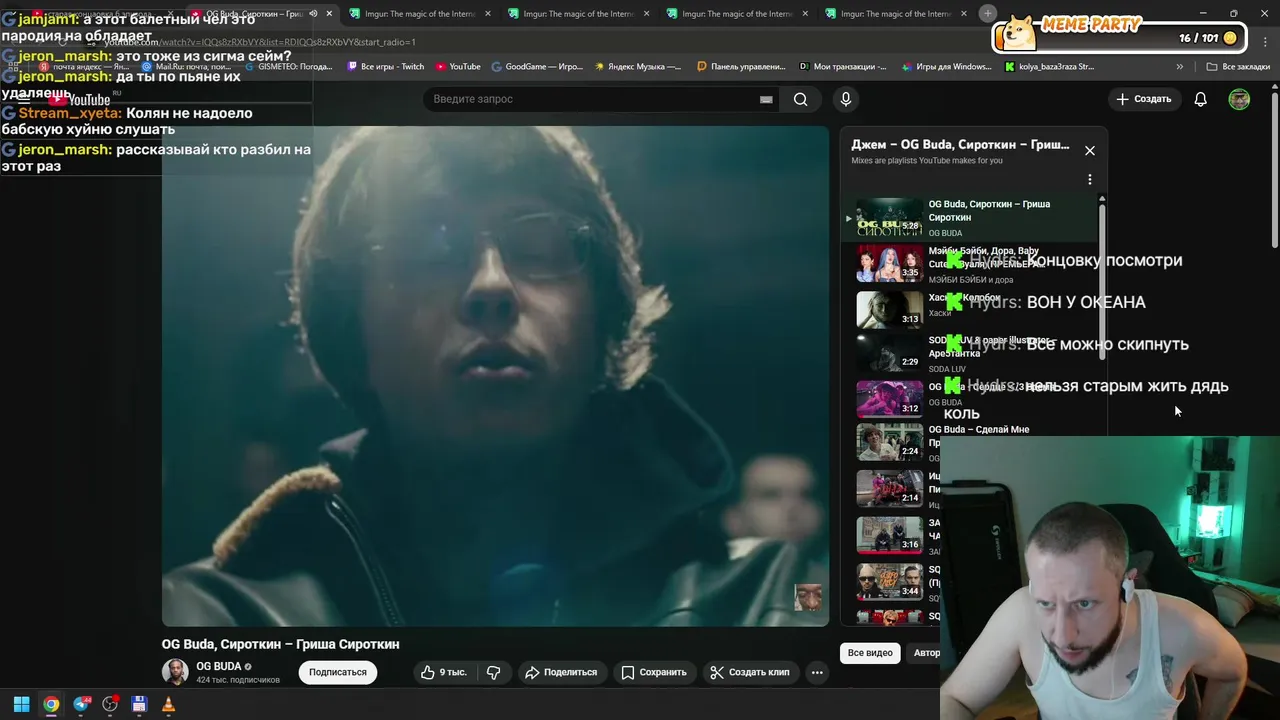Open the on-screen keyboard icon in search box
The width and height of the screenshot is (1280, 720).
766,99
